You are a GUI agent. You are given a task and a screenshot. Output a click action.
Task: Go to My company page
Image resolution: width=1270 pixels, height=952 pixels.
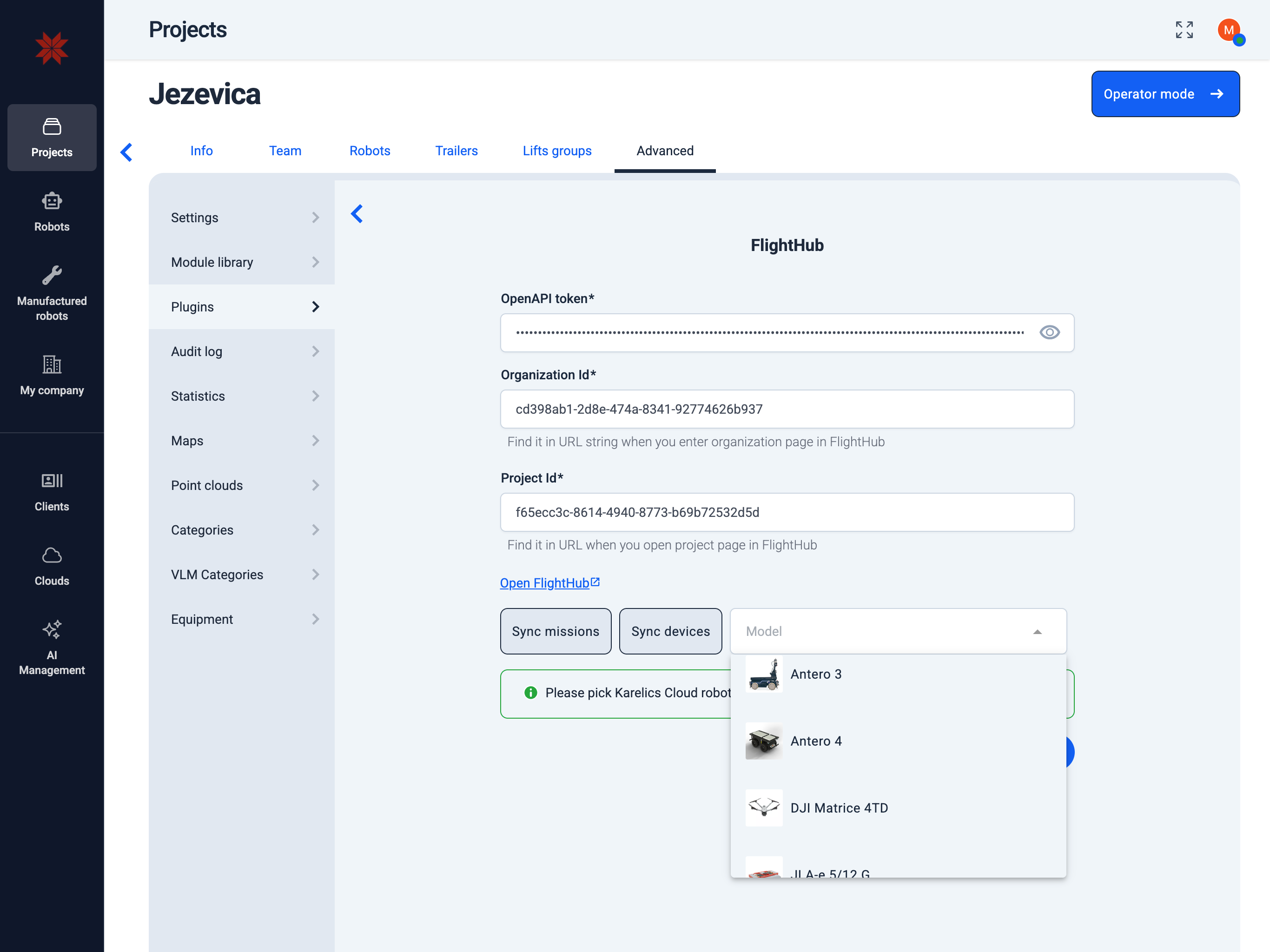tap(52, 375)
